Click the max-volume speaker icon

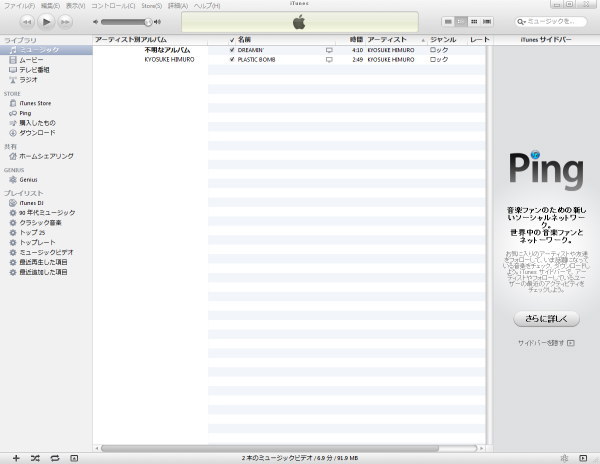point(157,22)
